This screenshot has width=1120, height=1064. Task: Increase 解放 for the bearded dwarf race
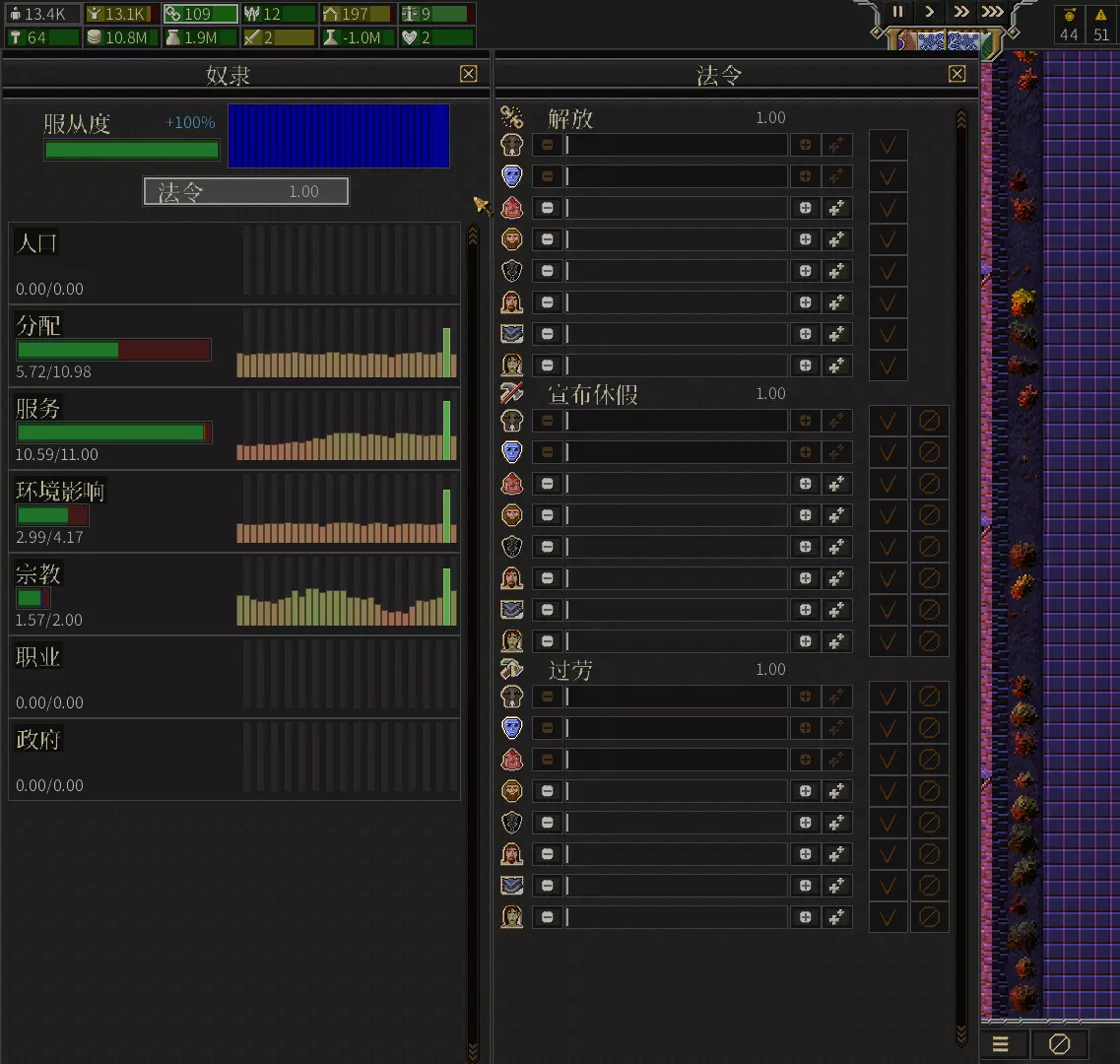tap(805, 239)
